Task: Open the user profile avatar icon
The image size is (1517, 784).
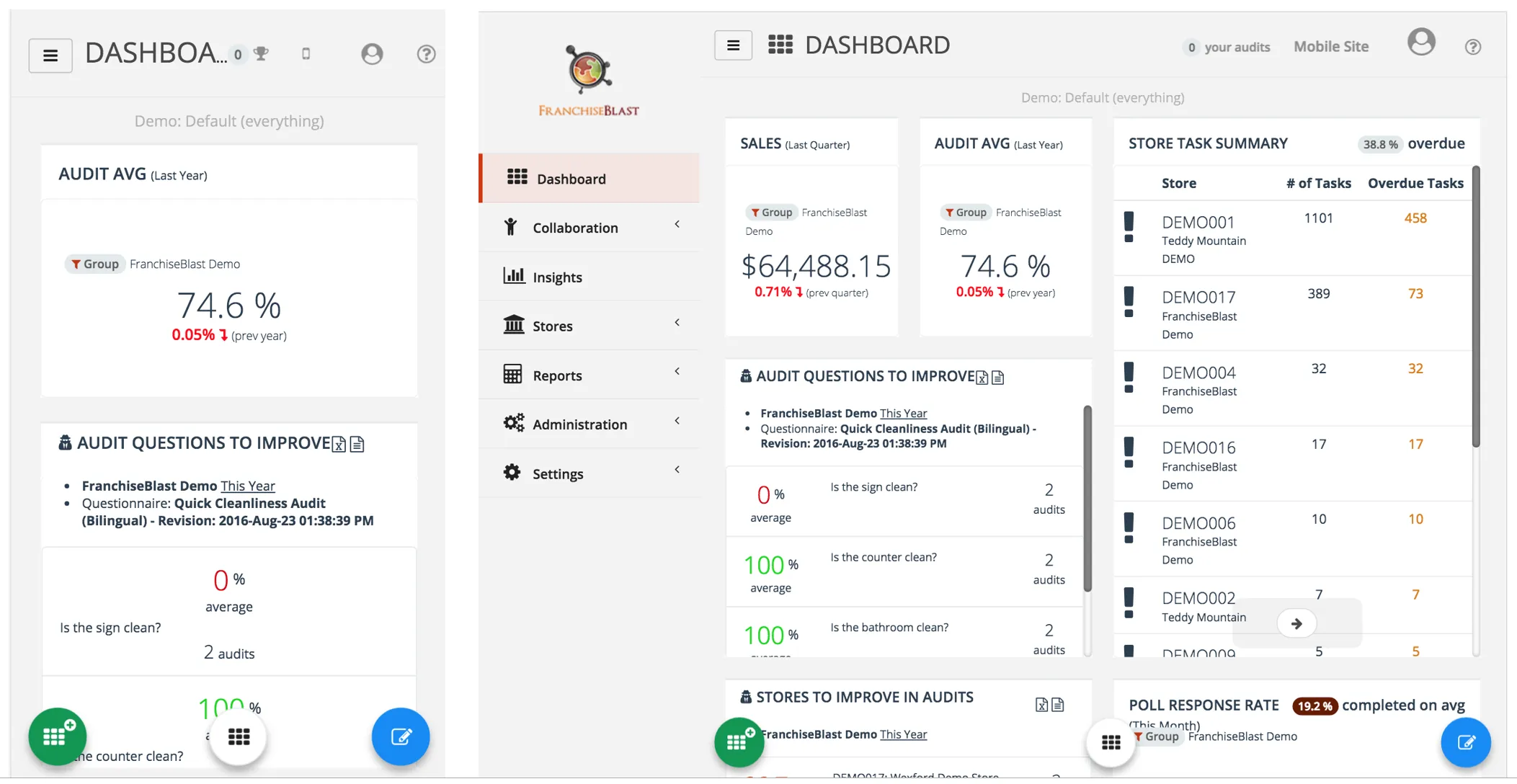Action: click(x=1421, y=43)
